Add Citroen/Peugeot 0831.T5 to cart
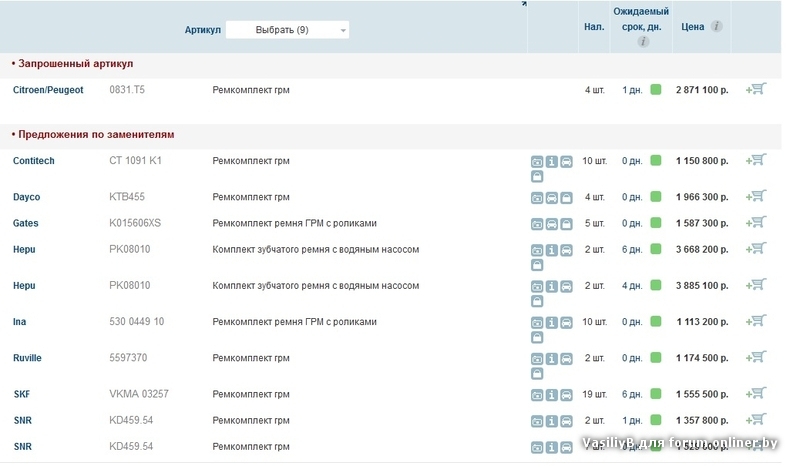 (x=756, y=89)
